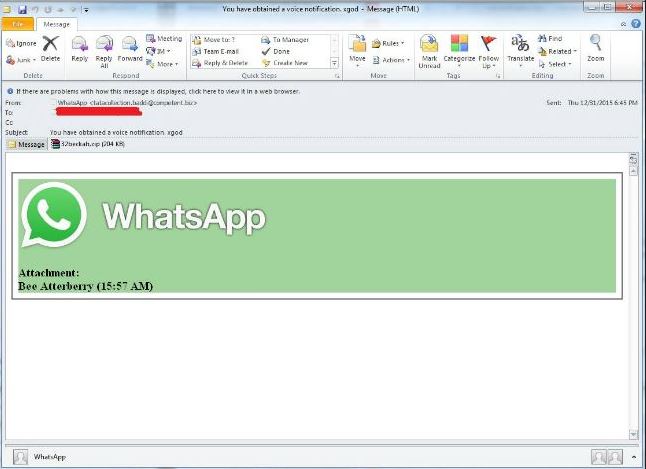
Task: Open the Select dropdown
Action: point(555,64)
